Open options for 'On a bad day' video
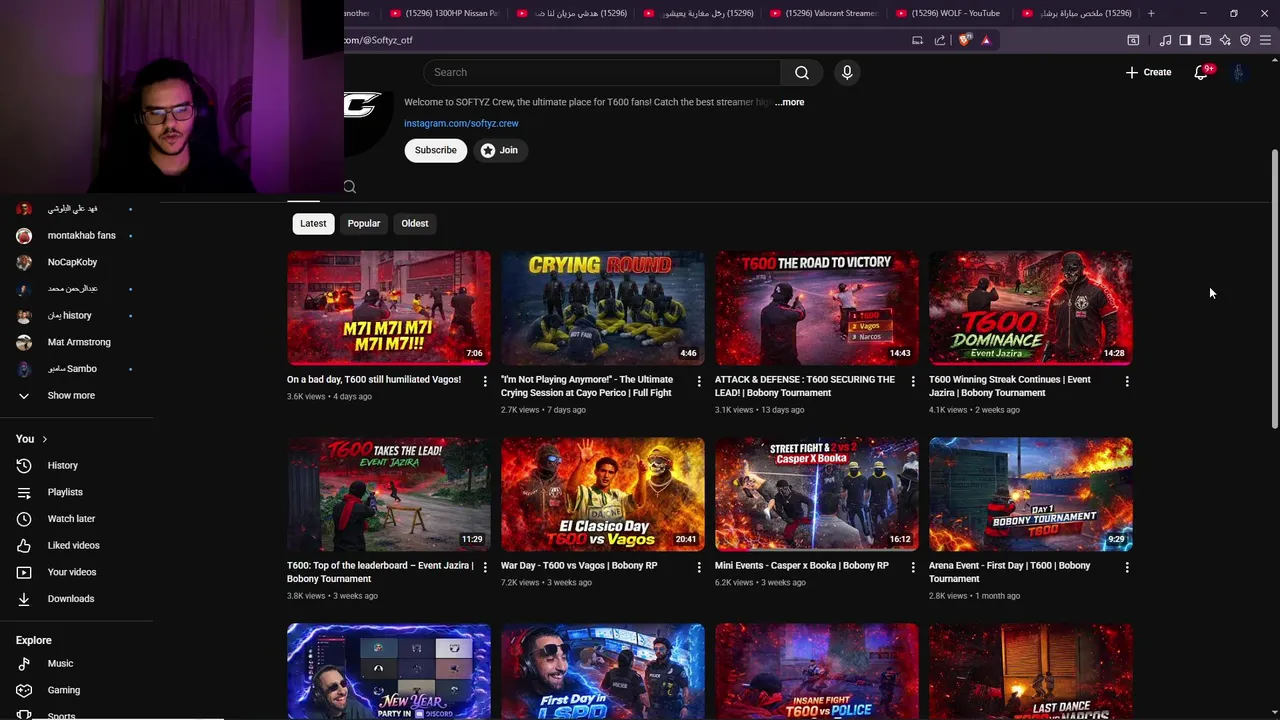This screenshot has height=720, width=1280. click(485, 381)
